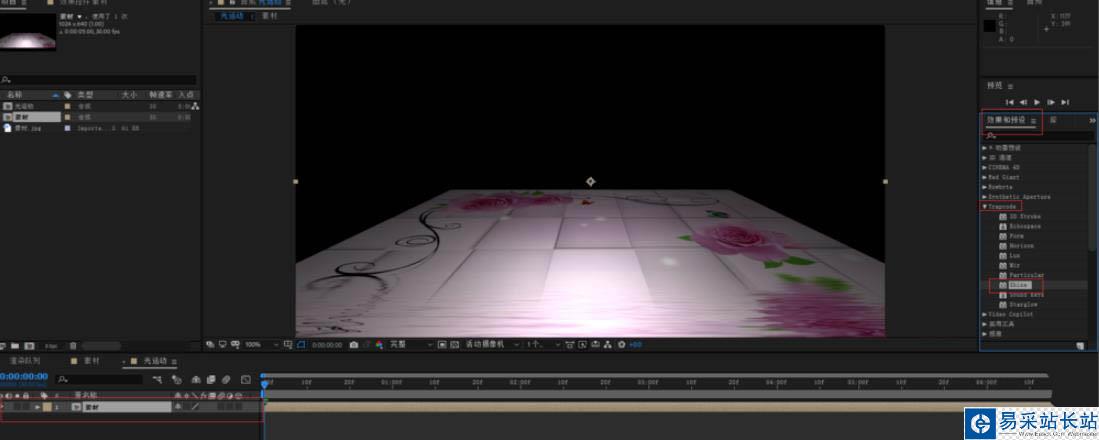Click the viewer current time 0:00:00:00

(x=327, y=345)
